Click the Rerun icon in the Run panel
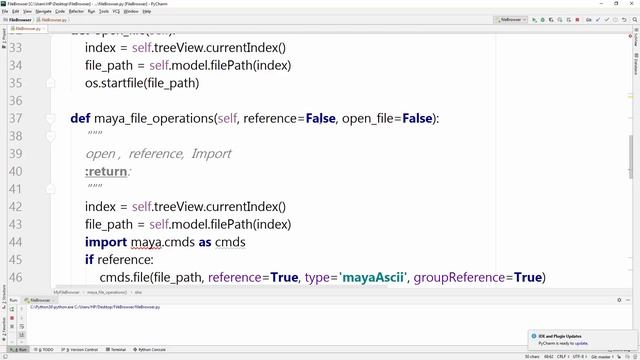 pos(12,309)
